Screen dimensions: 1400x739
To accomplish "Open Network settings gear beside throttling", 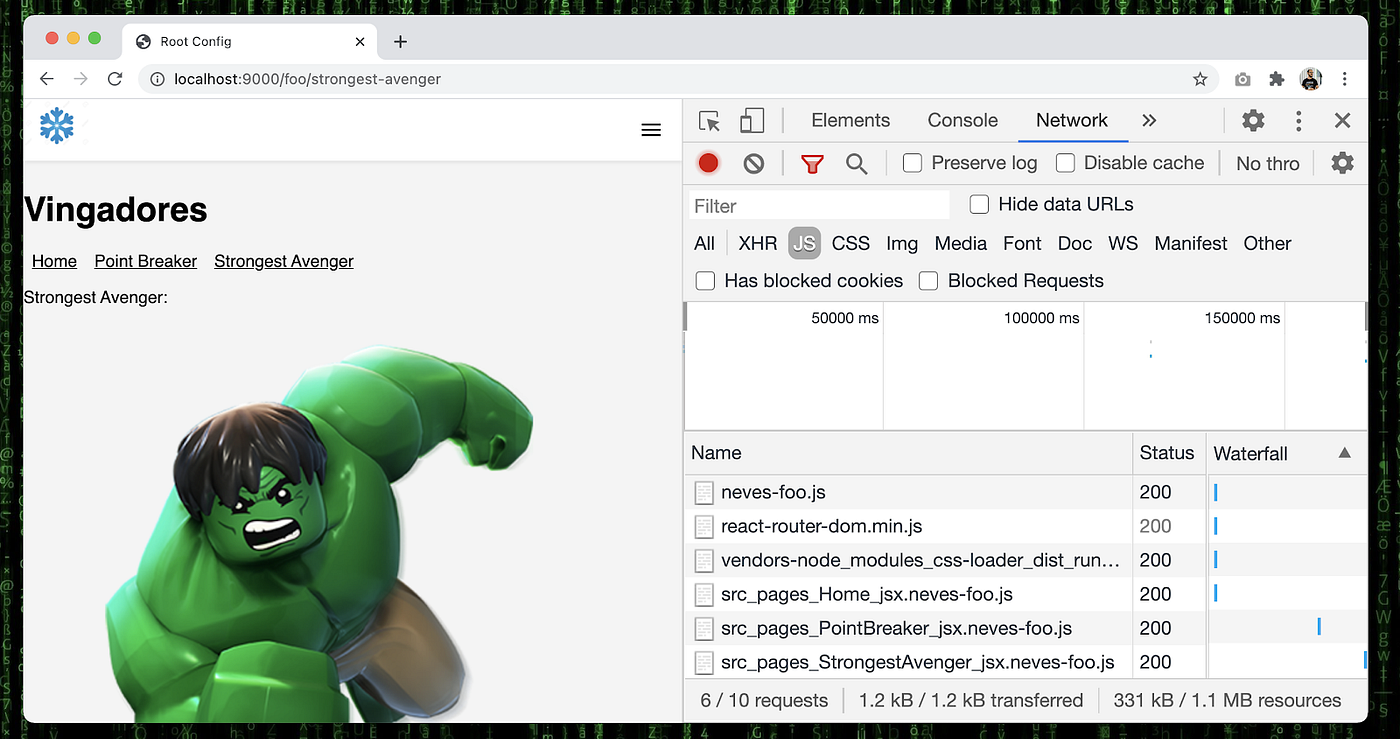I will click(1343, 163).
